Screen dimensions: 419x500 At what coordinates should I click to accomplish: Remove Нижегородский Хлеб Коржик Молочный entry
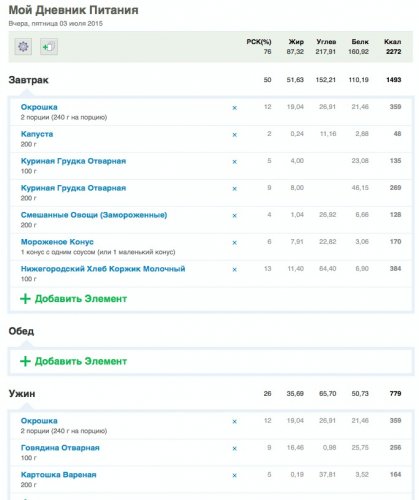point(235,270)
